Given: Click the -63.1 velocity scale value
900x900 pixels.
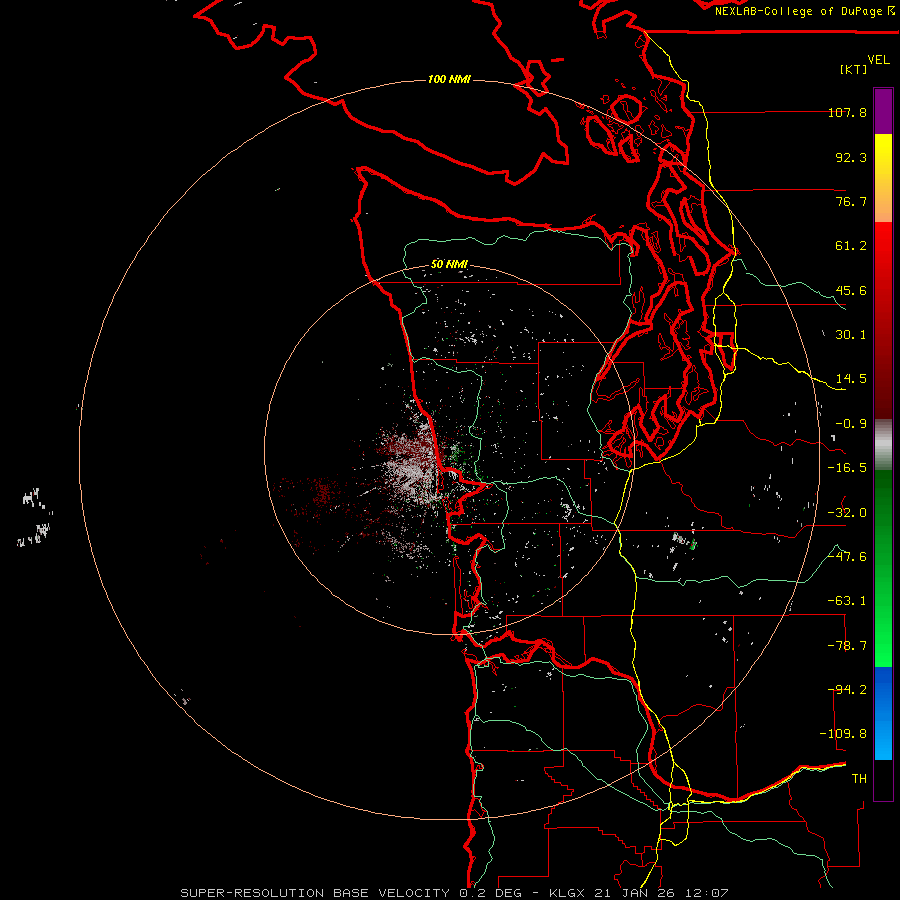Looking at the screenshot, I should [x=847, y=601].
